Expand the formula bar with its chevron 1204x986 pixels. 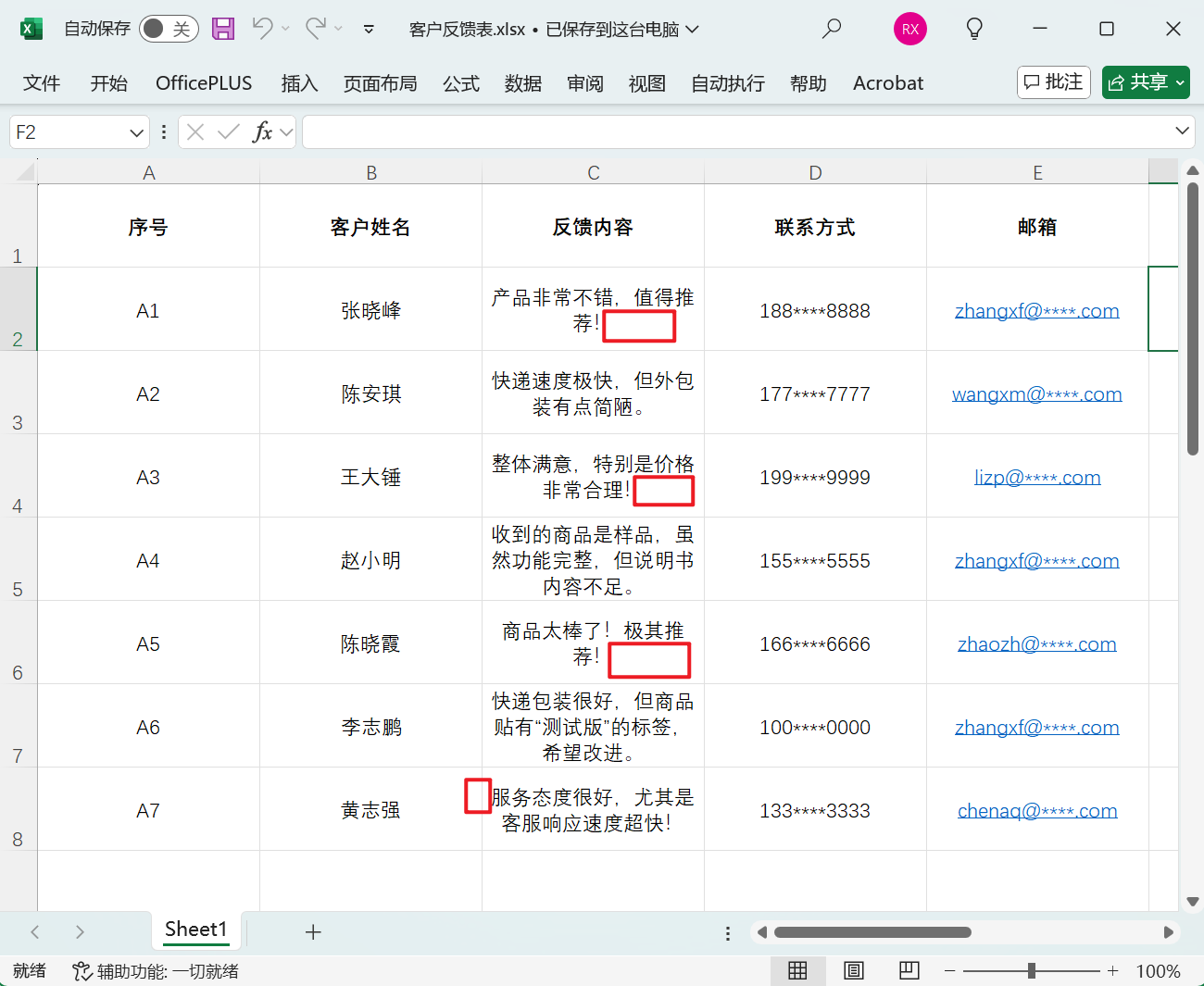(x=1184, y=131)
